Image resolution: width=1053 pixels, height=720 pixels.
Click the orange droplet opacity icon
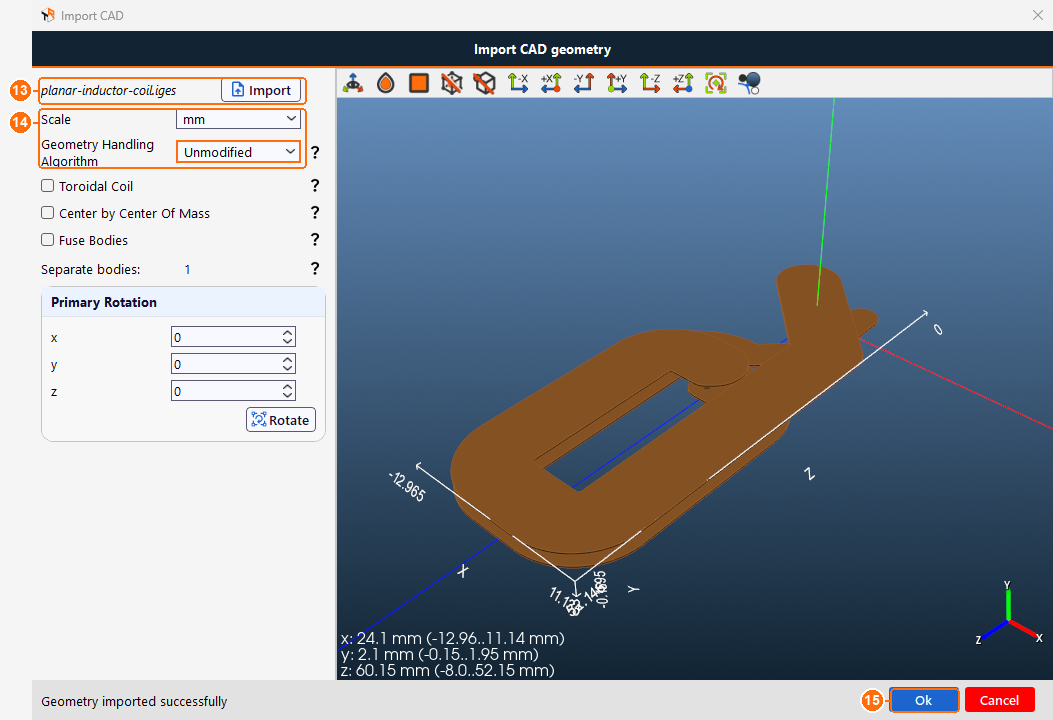[x=386, y=83]
